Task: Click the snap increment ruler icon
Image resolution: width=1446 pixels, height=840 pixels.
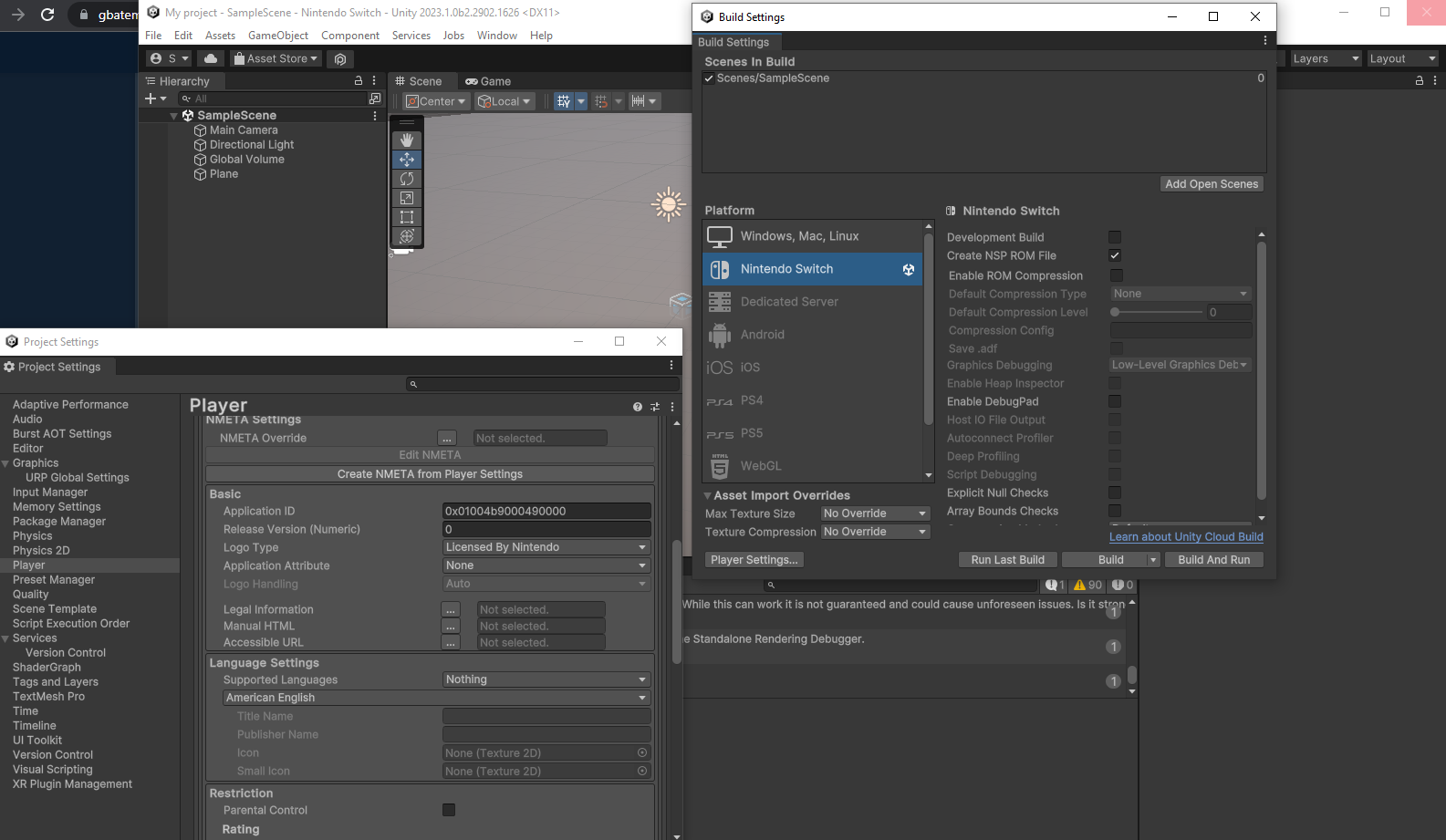Action: click(x=638, y=101)
